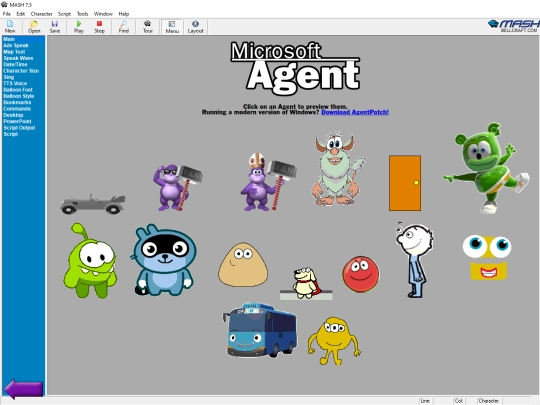This screenshot has width=540, height=405.
Task: Preview the green Gummy Bear agent
Action: click(x=486, y=168)
